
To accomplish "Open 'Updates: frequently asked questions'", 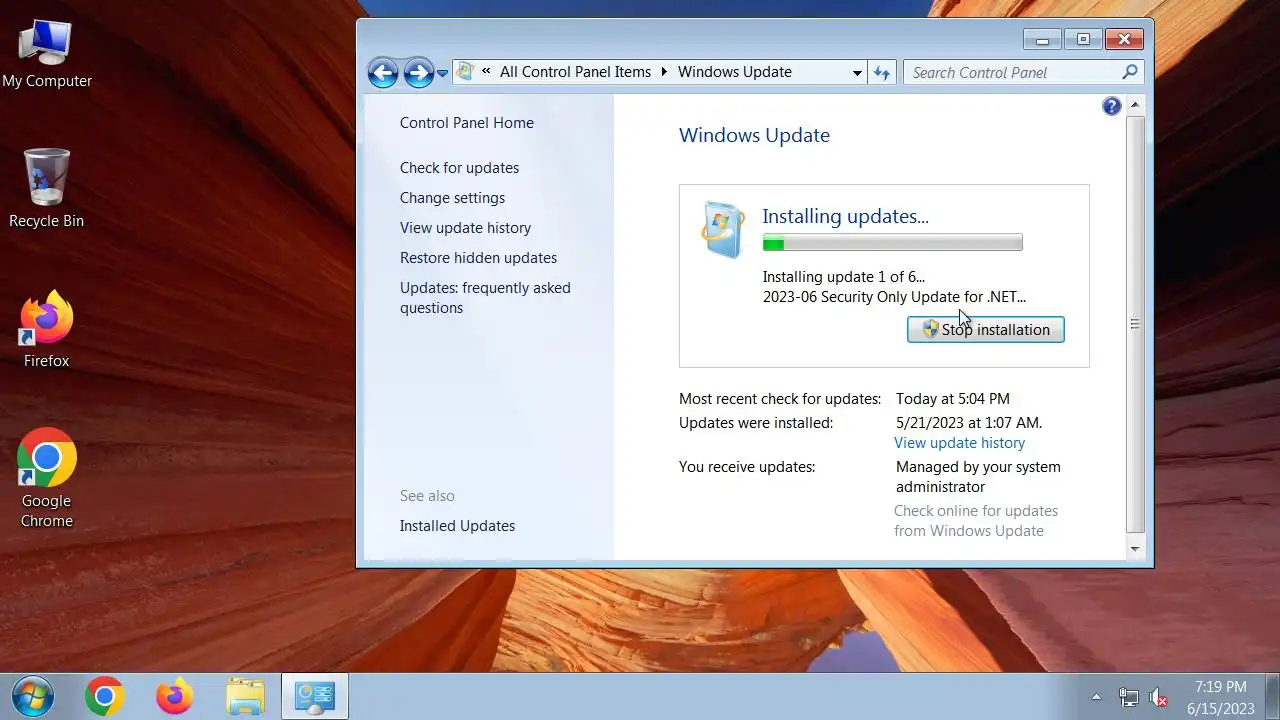I will (x=485, y=298).
